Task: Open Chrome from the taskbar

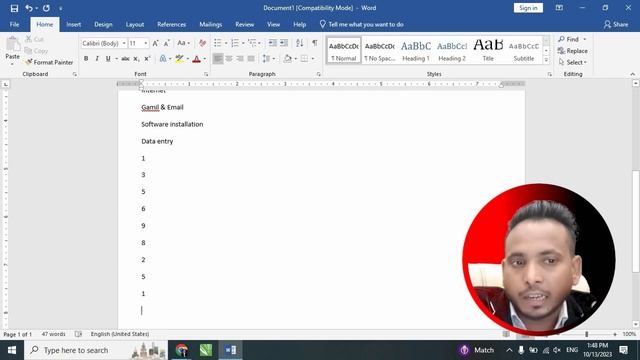Action: pos(182,350)
